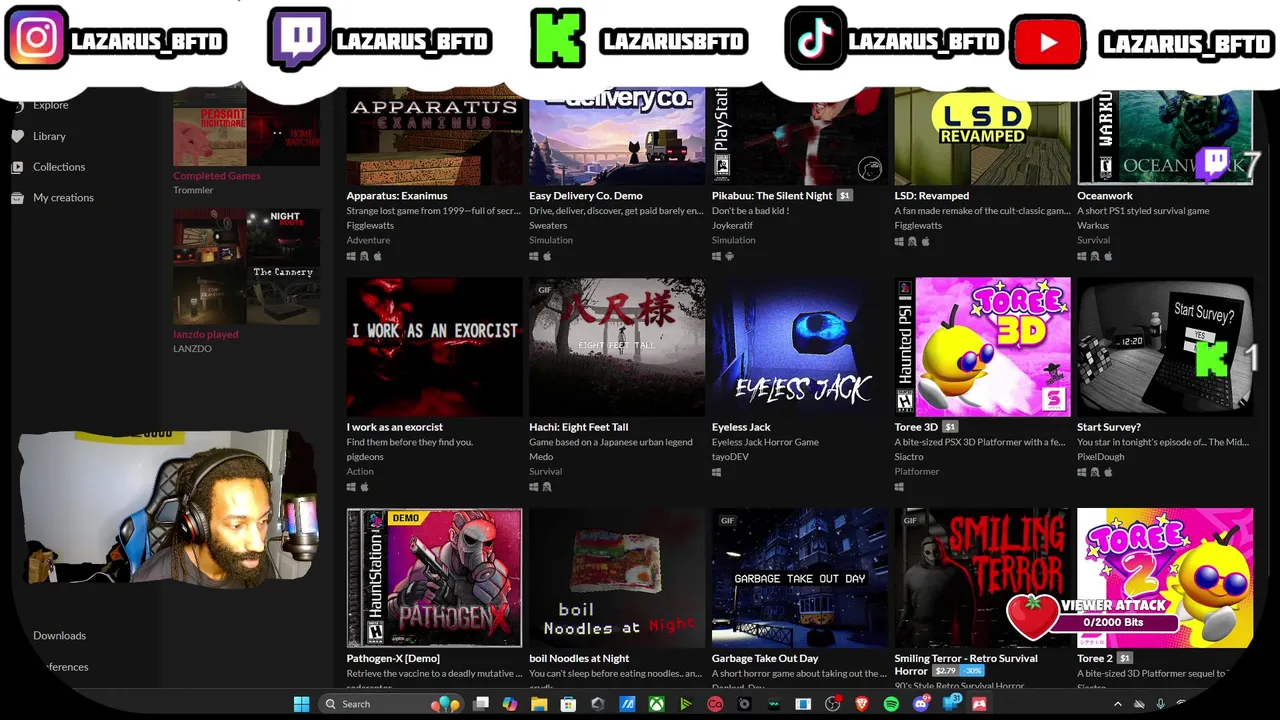Open the Apparatus: Exanimus cover image
Screen dimensions: 1280x720
coord(434,135)
